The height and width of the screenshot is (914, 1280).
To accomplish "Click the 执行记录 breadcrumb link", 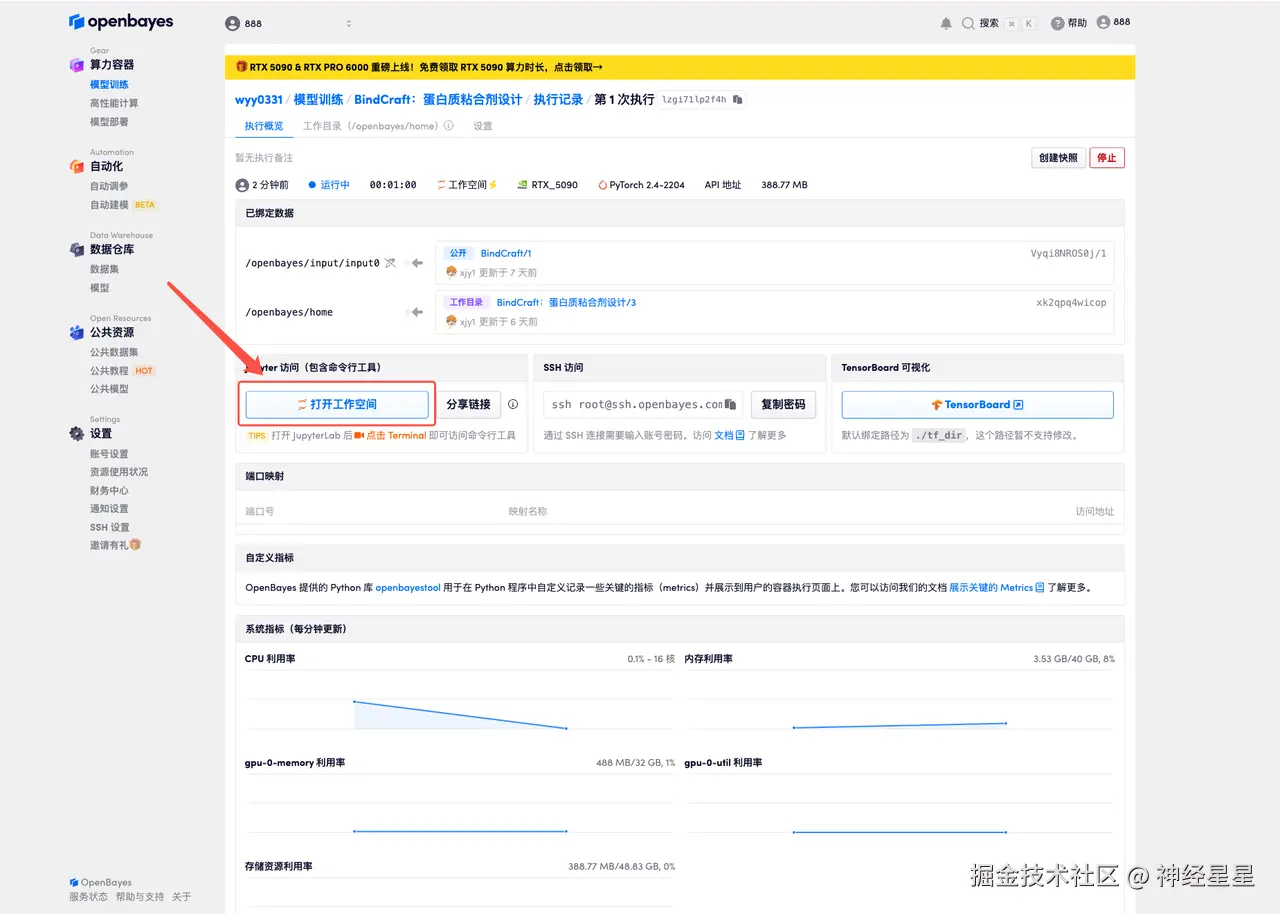I will pos(558,100).
